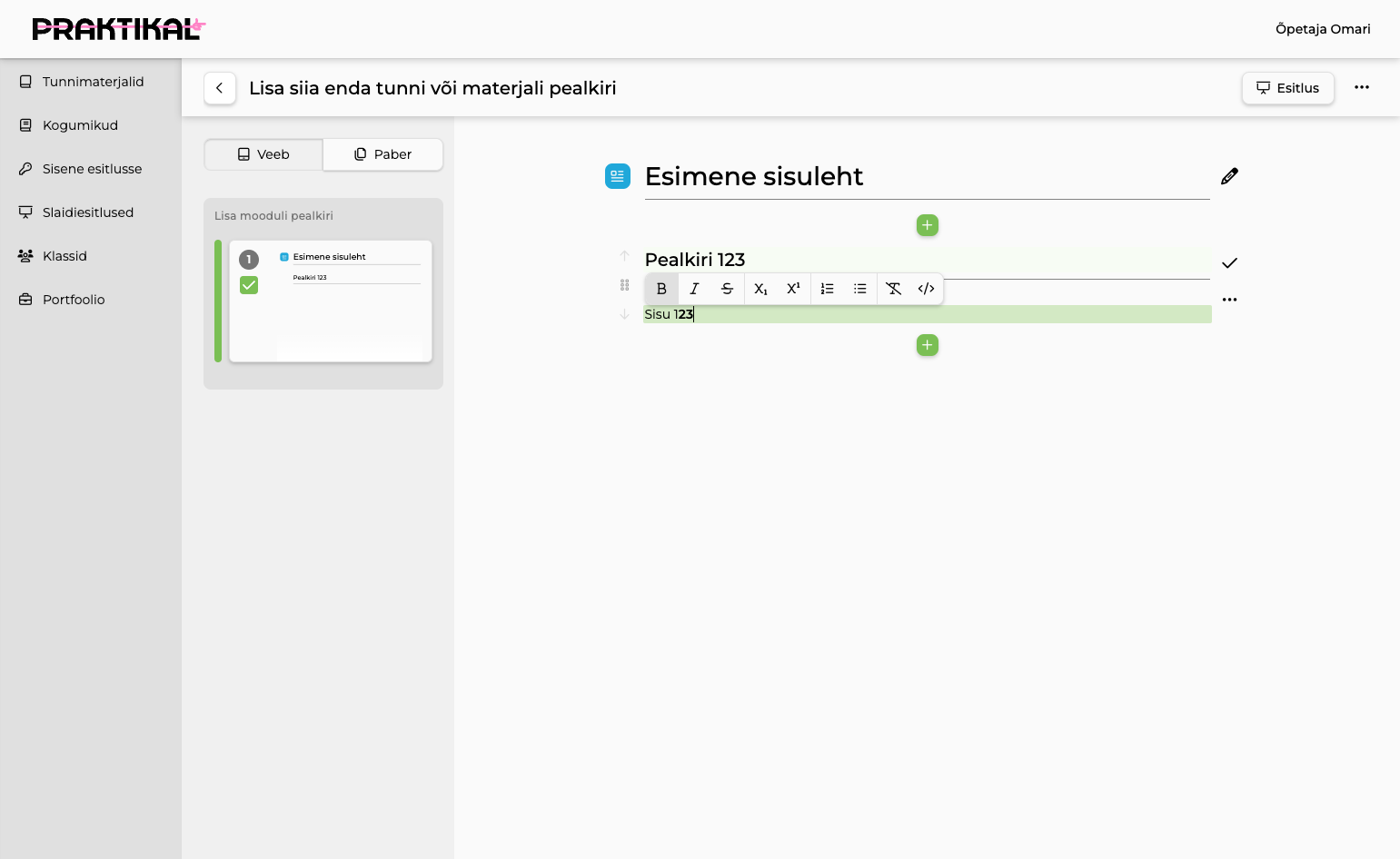Image resolution: width=1400 pixels, height=859 pixels.
Task: Click pencil icon to edit page title
Action: [x=1229, y=176]
